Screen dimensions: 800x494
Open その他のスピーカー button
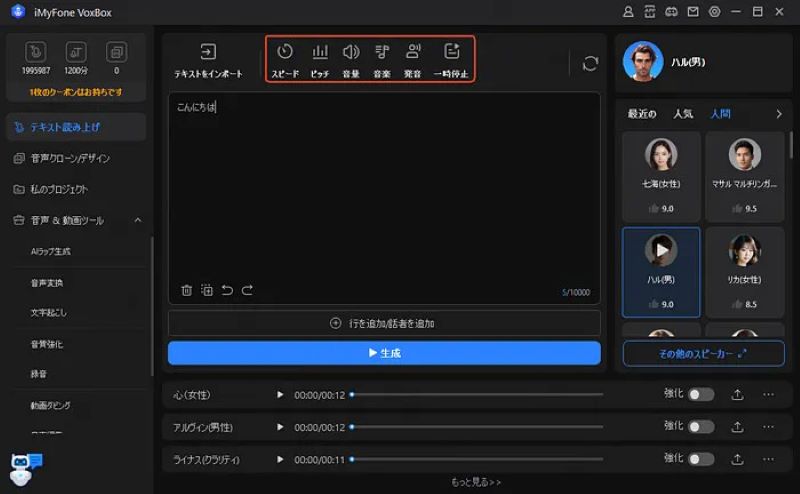tap(703, 353)
